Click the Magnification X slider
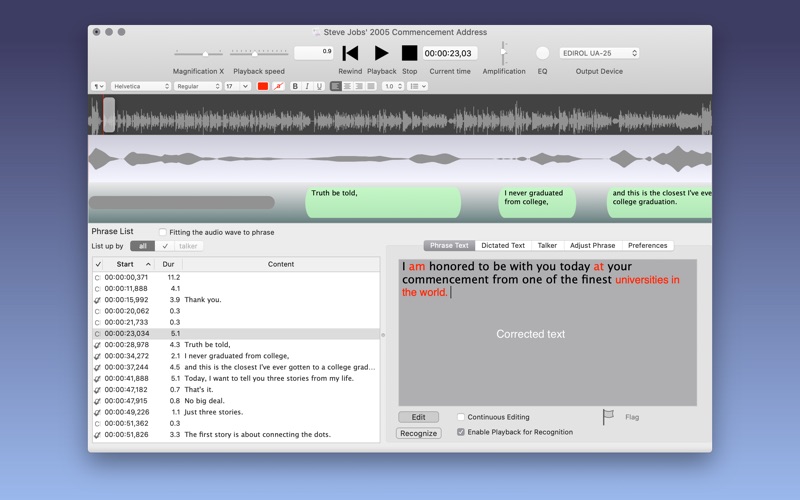This screenshot has width=800, height=500. pos(198,53)
